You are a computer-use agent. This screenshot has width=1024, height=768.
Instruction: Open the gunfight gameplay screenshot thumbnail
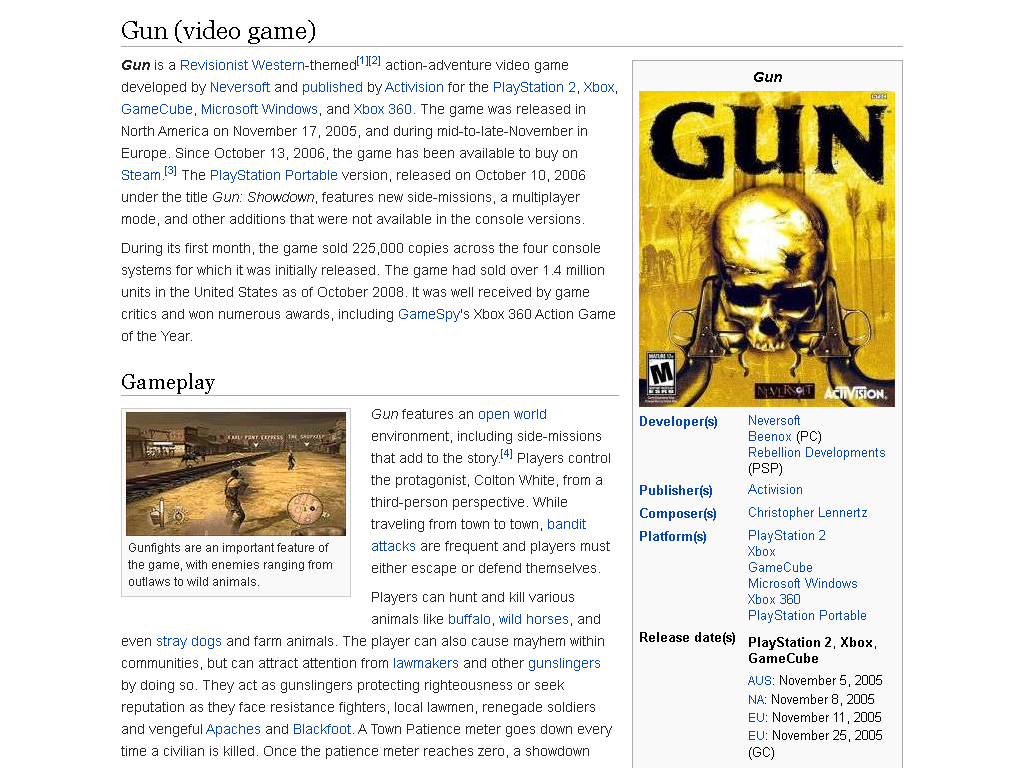point(236,473)
